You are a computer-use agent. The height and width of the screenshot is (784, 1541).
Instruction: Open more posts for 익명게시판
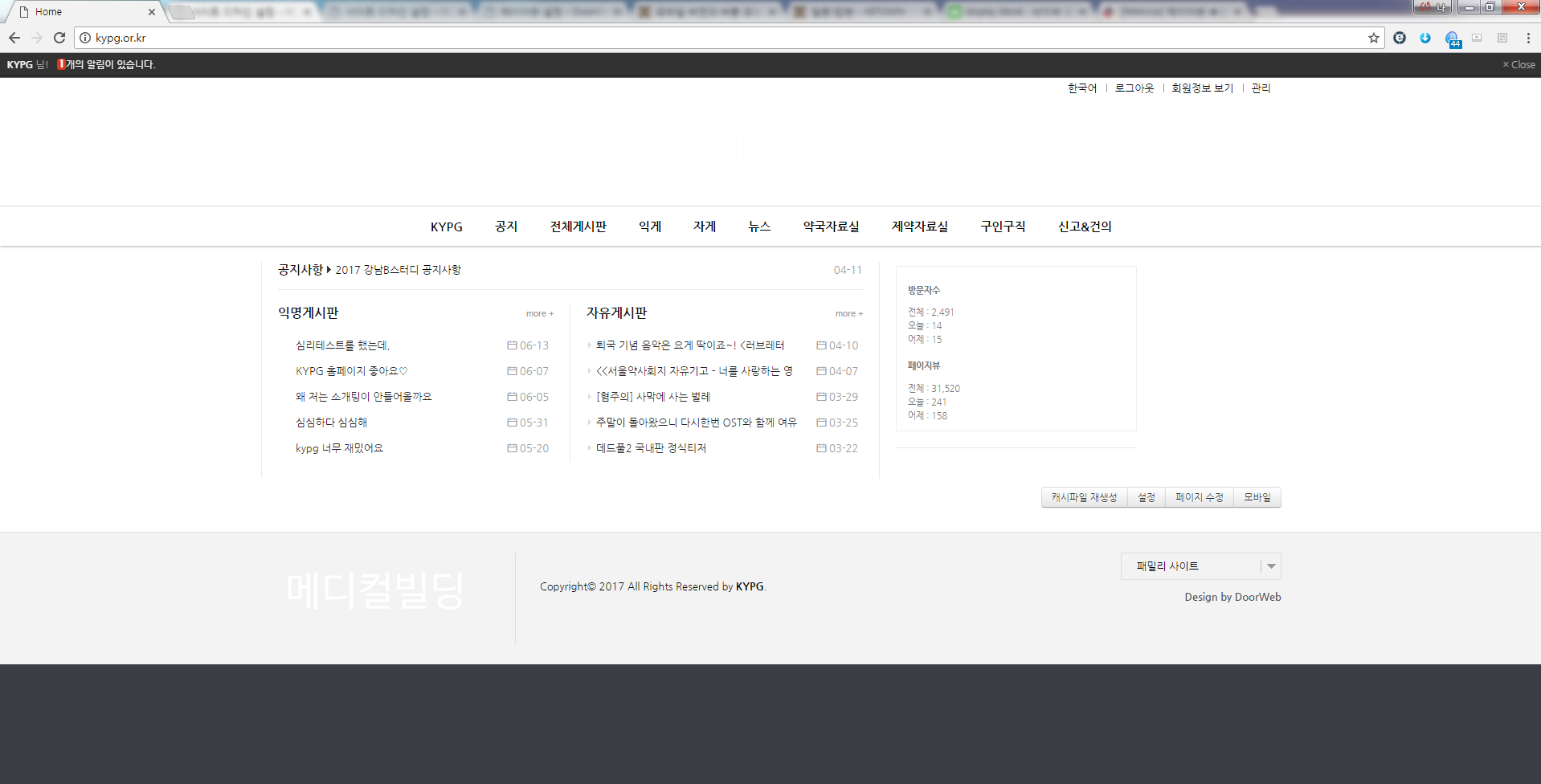click(539, 314)
